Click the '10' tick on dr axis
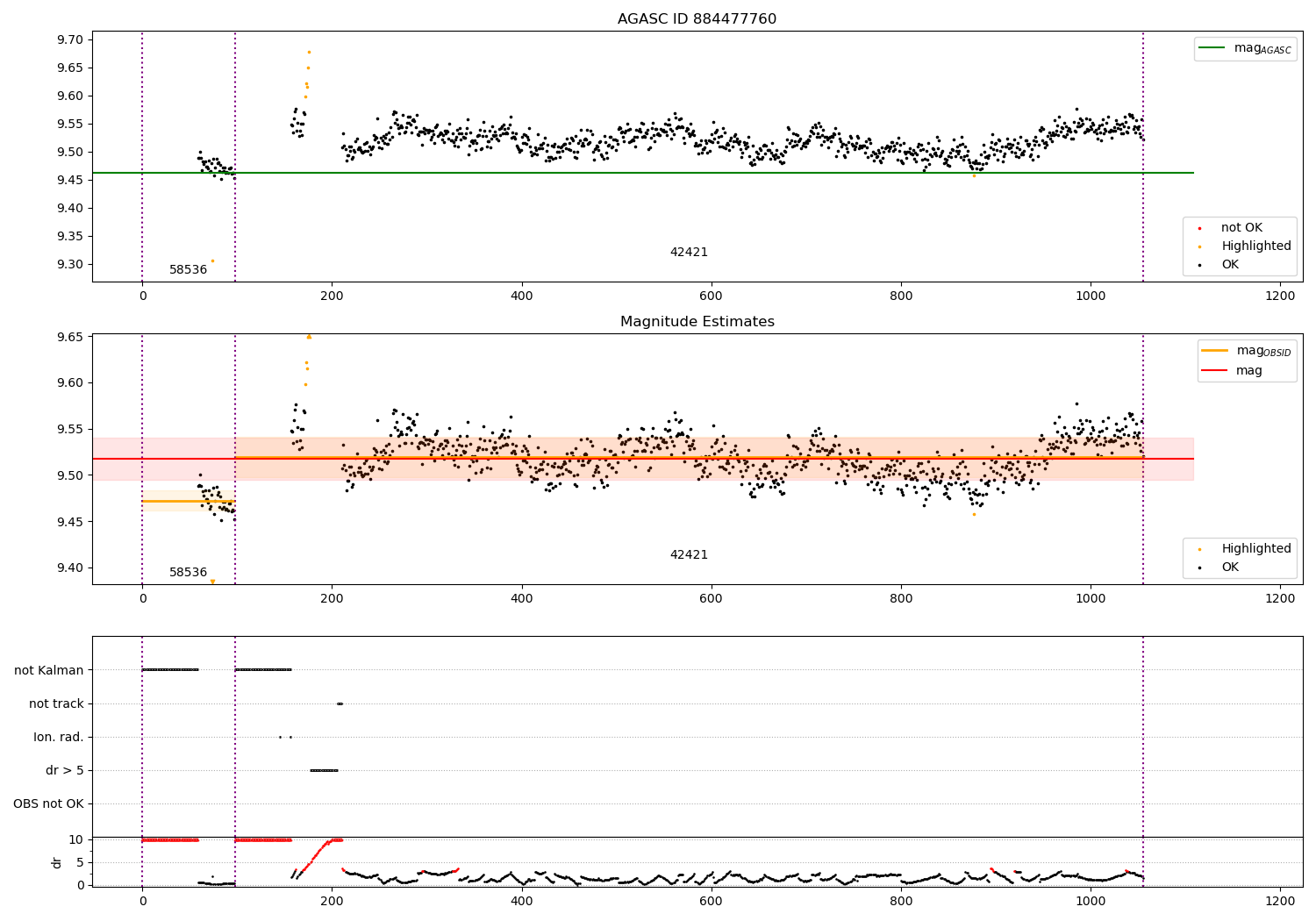The height and width of the screenshot is (921, 1316). click(76, 840)
